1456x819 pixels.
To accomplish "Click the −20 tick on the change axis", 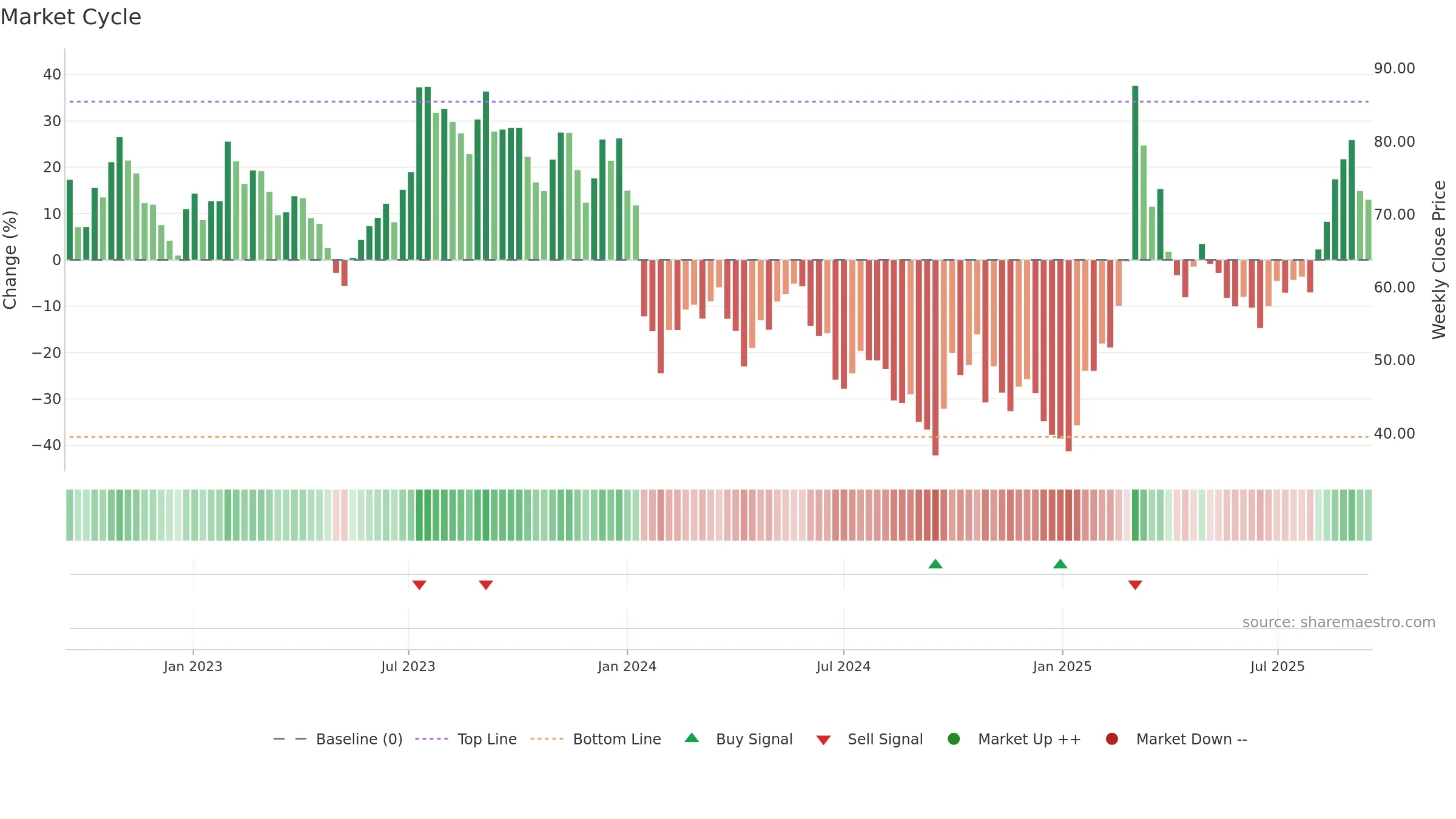I will 47,353.
